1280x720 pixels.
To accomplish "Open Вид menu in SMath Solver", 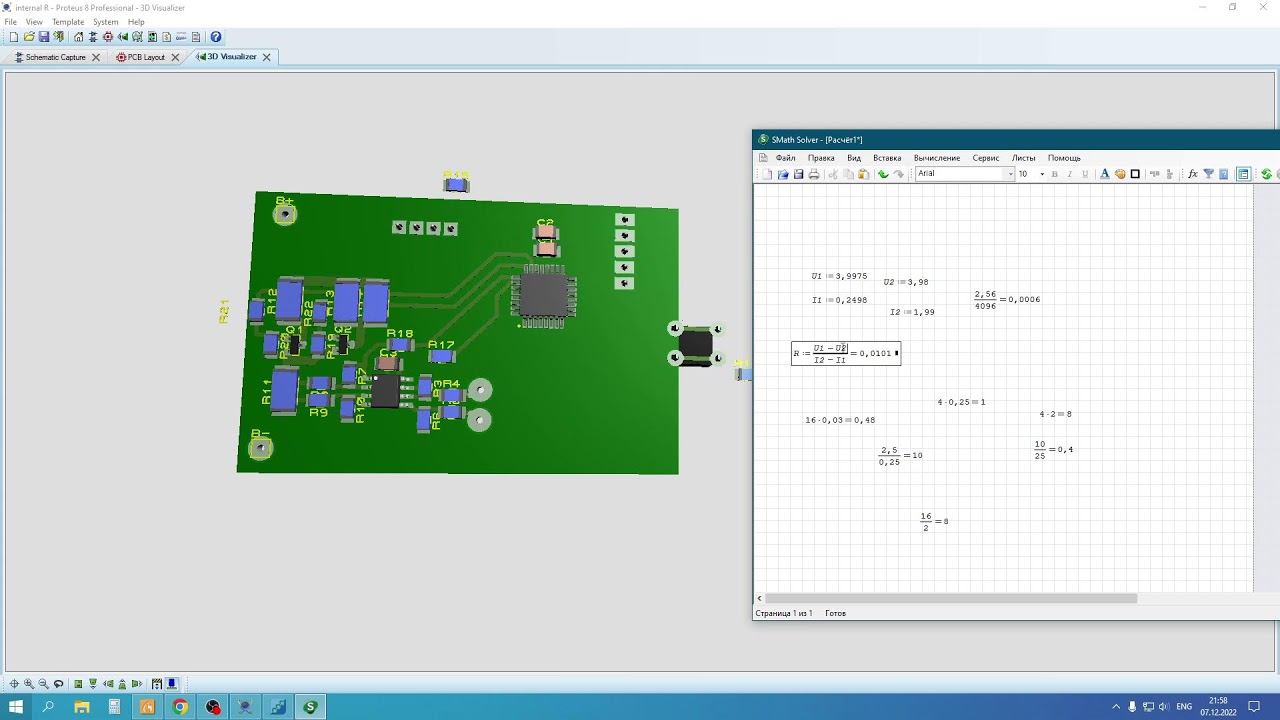I will (x=854, y=158).
